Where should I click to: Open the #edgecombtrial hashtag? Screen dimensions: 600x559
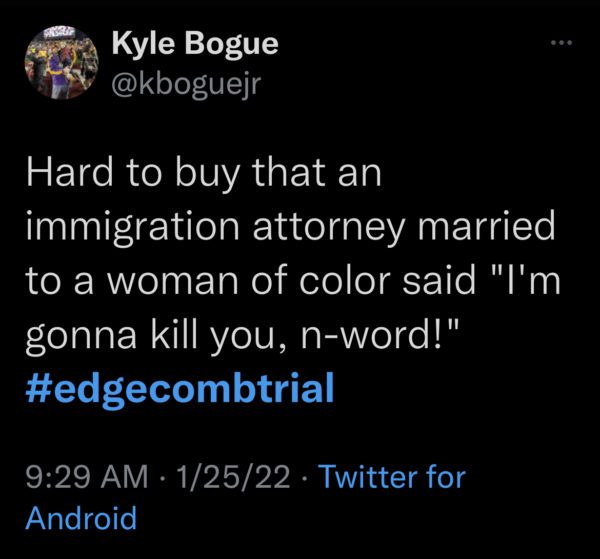180,390
